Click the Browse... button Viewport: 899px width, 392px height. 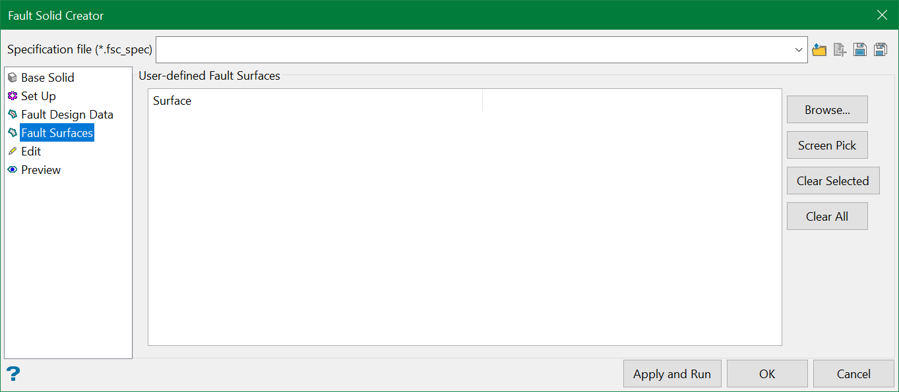(827, 109)
